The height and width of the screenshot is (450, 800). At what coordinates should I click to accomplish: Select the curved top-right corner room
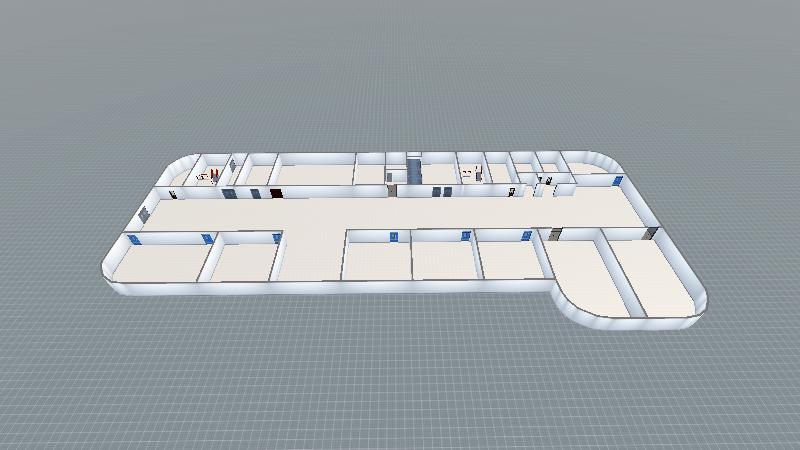(x=588, y=165)
